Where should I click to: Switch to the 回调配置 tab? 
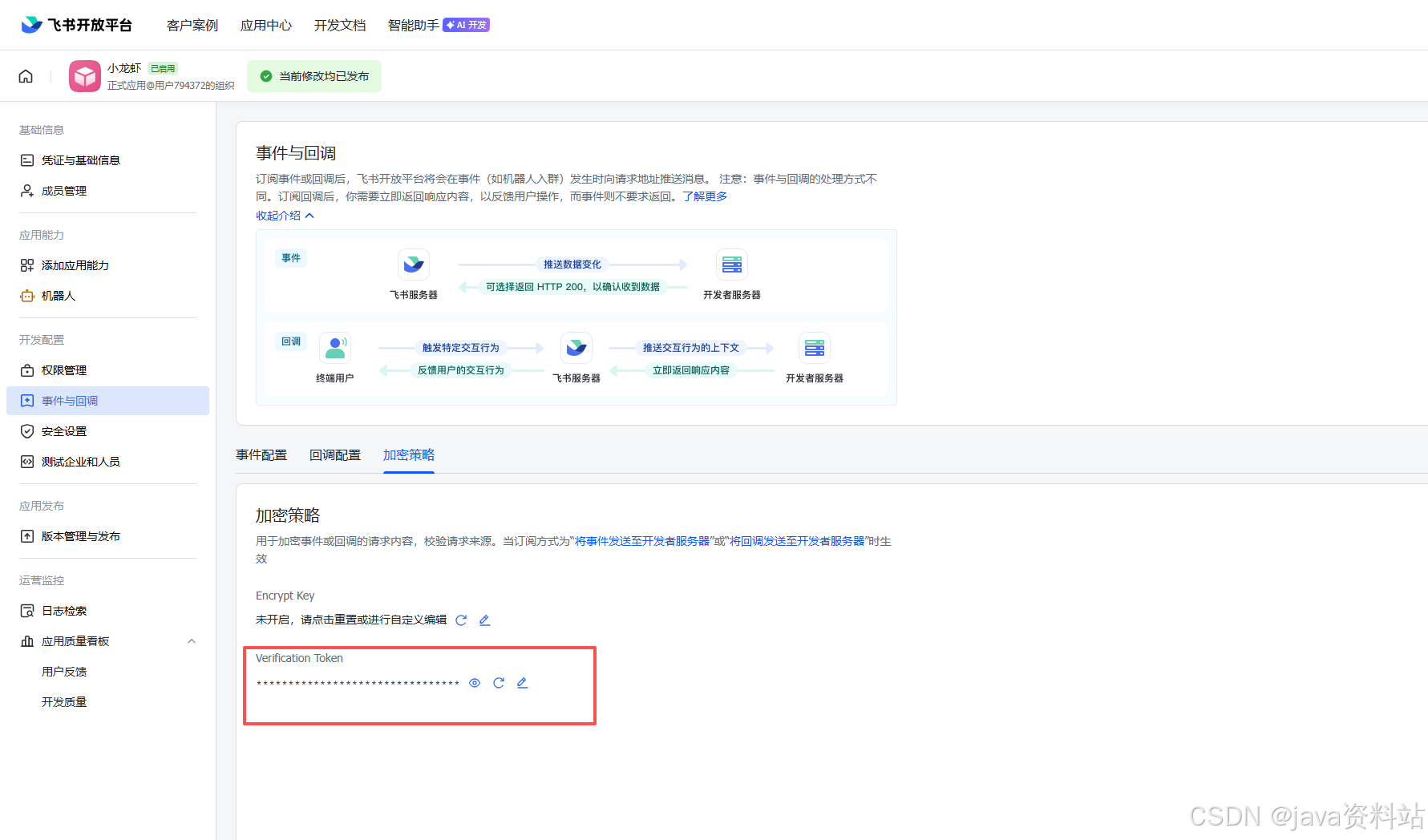(x=335, y=454)
